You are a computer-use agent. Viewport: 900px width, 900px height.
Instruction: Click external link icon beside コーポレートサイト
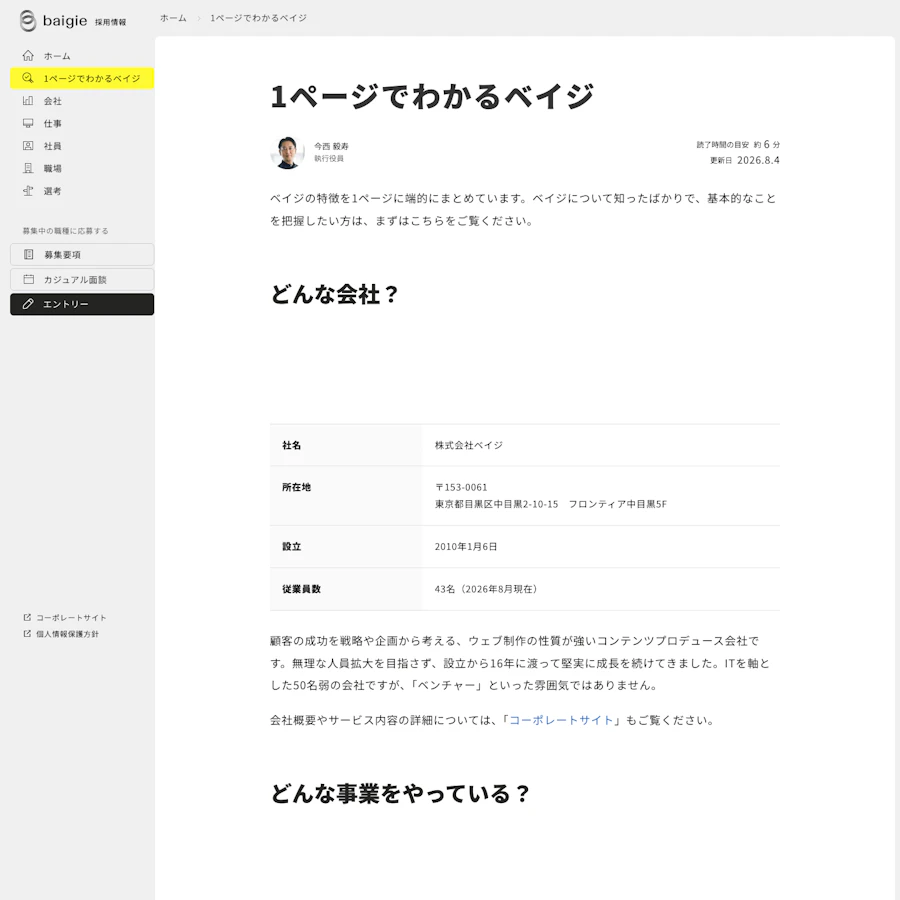pos(27,618)
